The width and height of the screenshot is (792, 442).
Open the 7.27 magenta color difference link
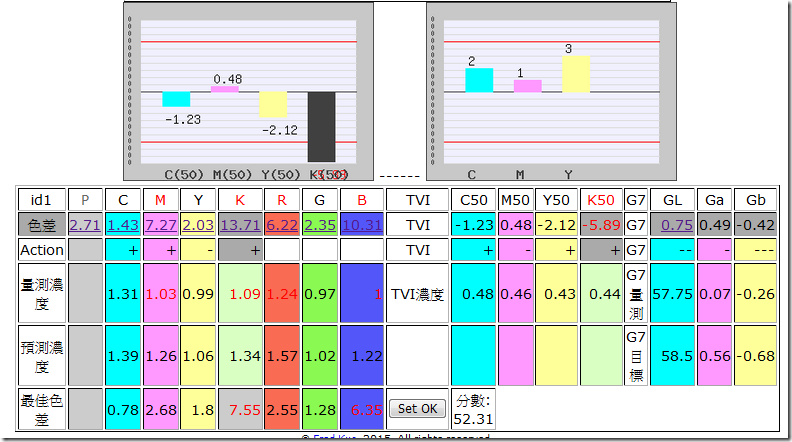[x=161, y=225]
